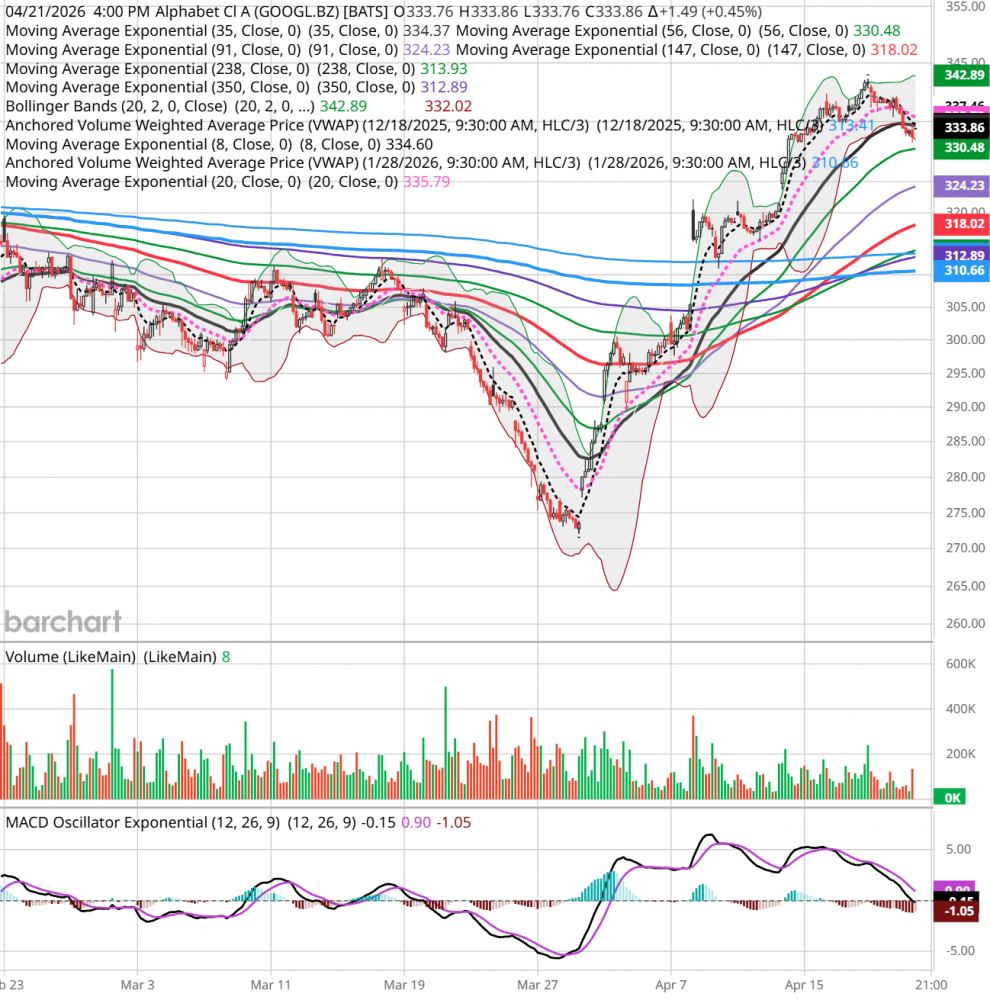
Task: Click the 'Apr 7' date on time axis
Action: click(671, 985)
